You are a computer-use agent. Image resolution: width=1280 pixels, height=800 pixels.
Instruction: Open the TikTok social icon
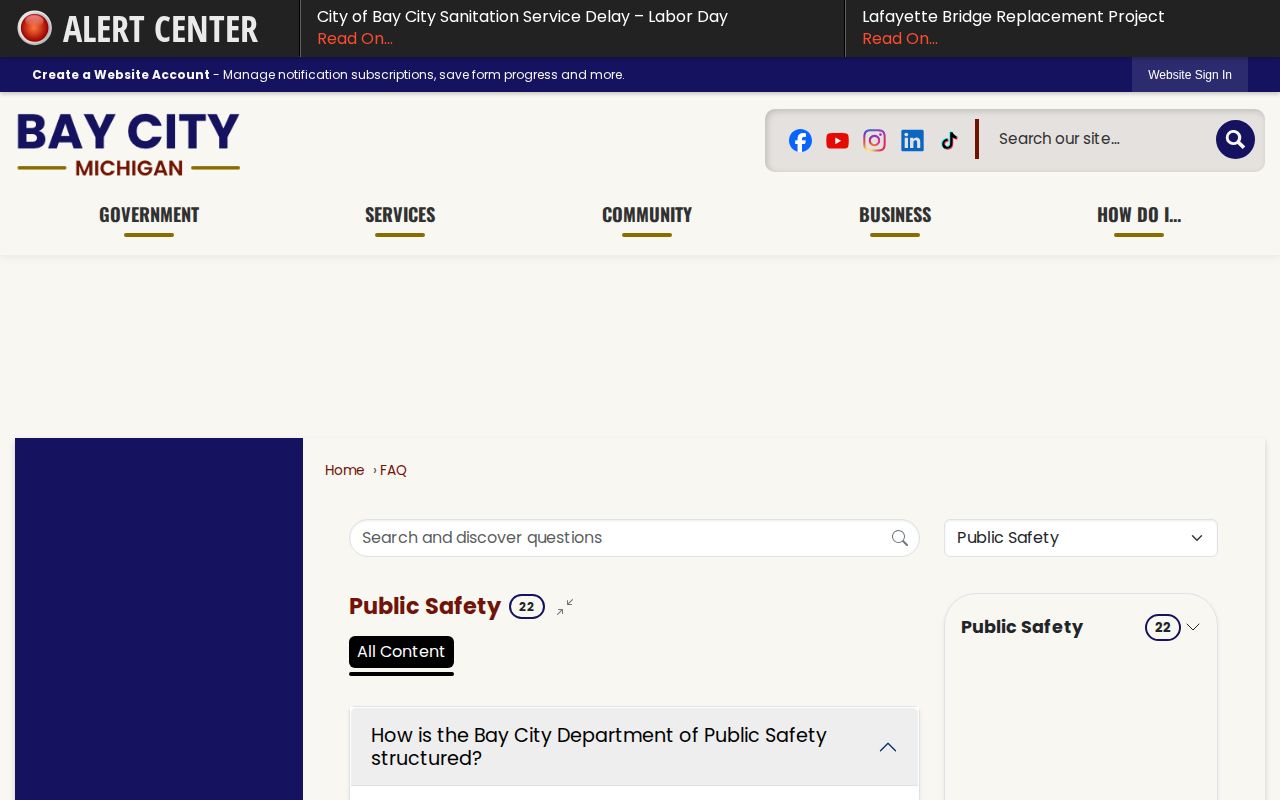coord(949,140)
